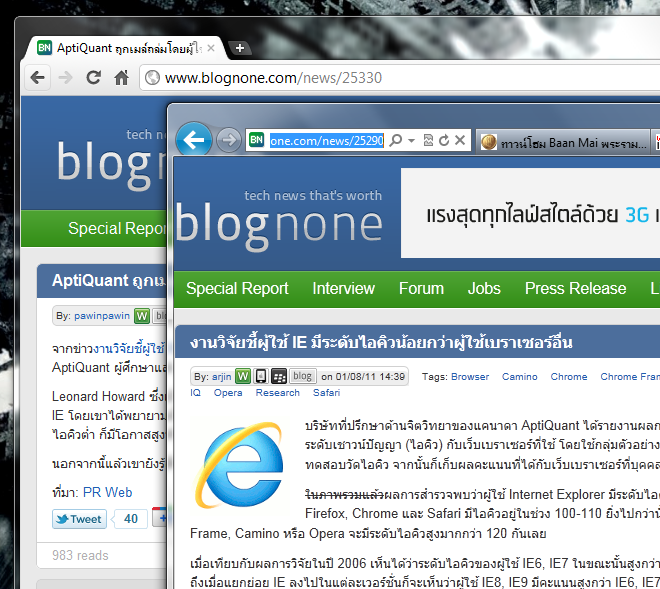Open IE address bar dropdown arrow
The width and height of the screenshot is (660, 589).
click(412, 140)
